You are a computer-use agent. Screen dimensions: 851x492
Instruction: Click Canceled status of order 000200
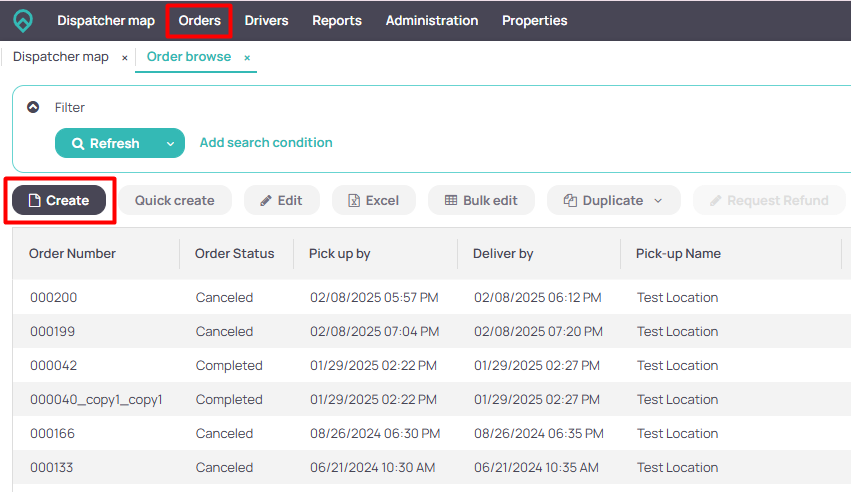click(x=224, y=297)
